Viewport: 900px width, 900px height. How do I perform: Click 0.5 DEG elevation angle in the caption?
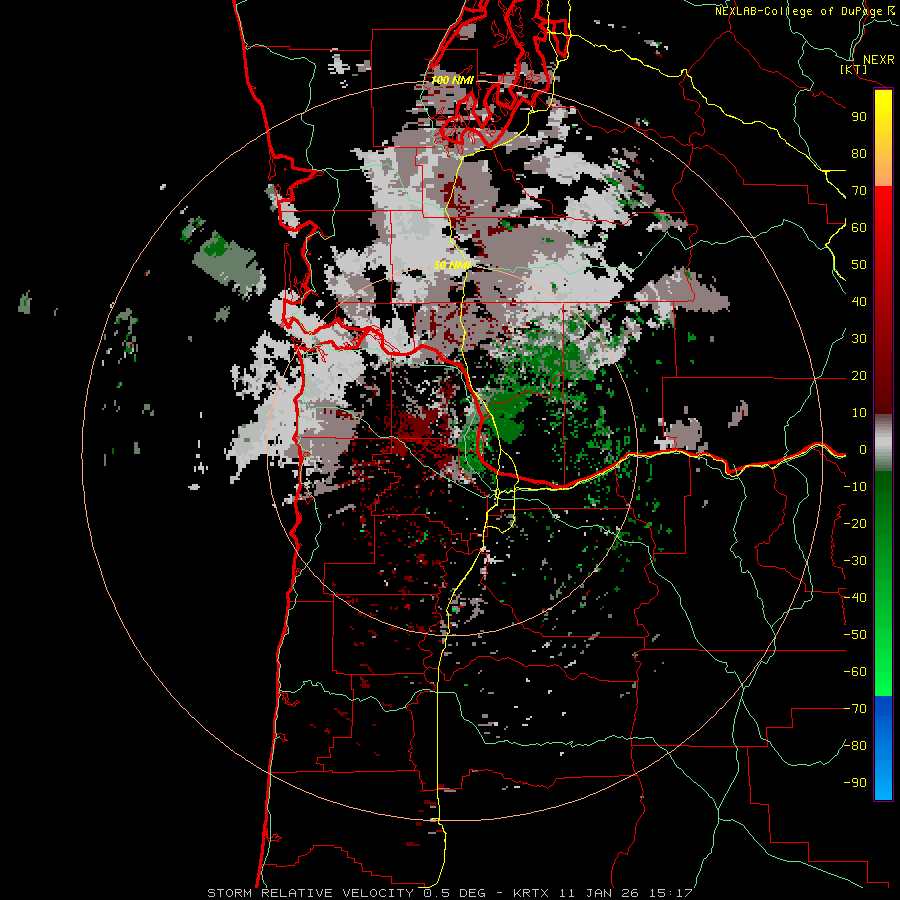pos(455,893)
